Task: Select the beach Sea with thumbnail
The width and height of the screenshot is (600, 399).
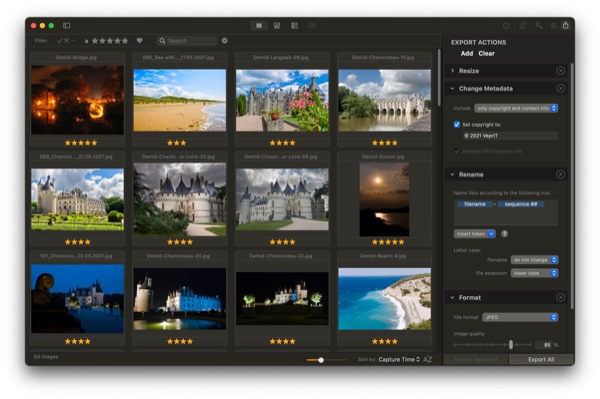Action: pyautogui.click(x=179, y=100)
